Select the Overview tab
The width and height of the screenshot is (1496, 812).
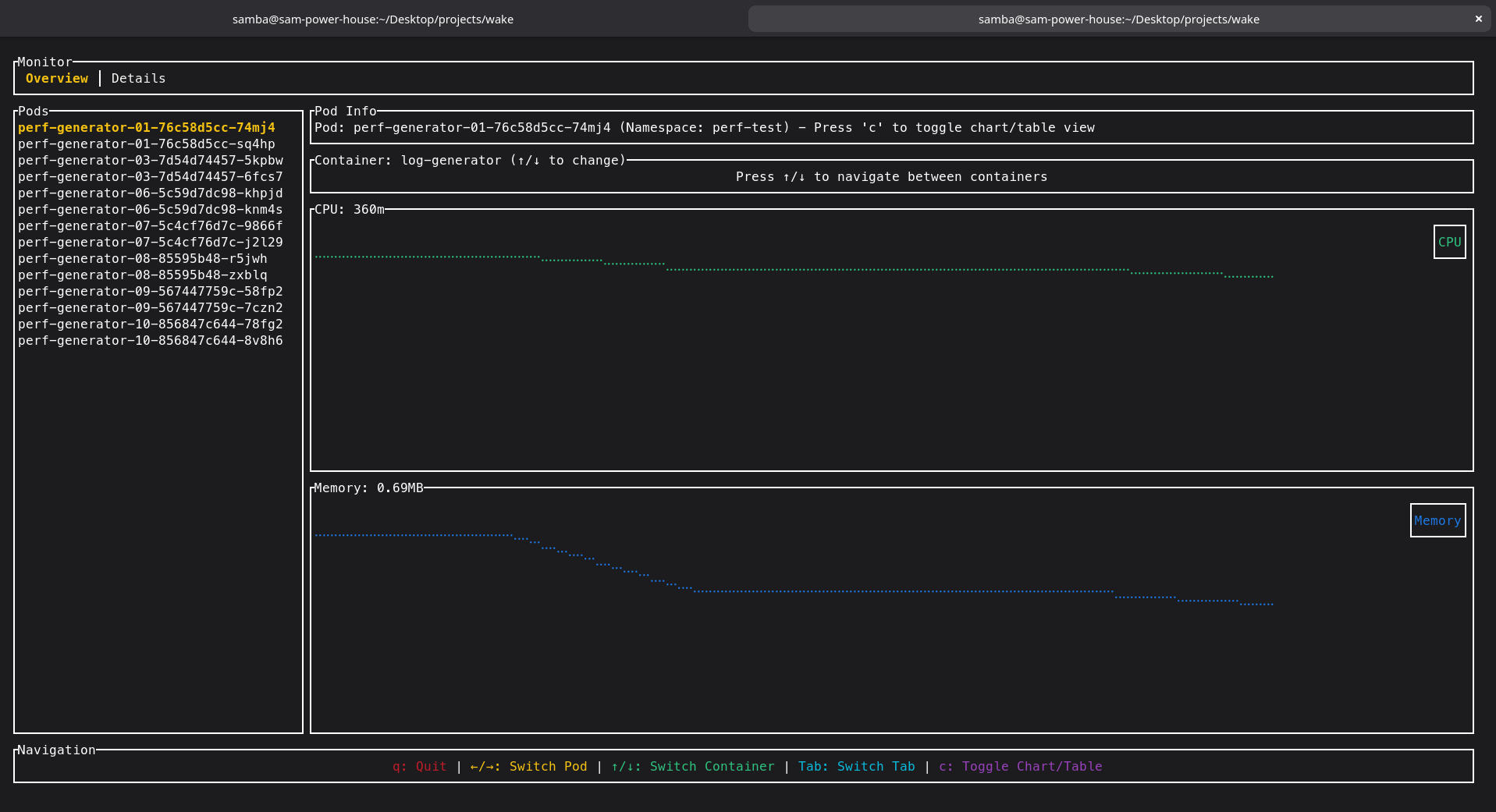point(56,78)
